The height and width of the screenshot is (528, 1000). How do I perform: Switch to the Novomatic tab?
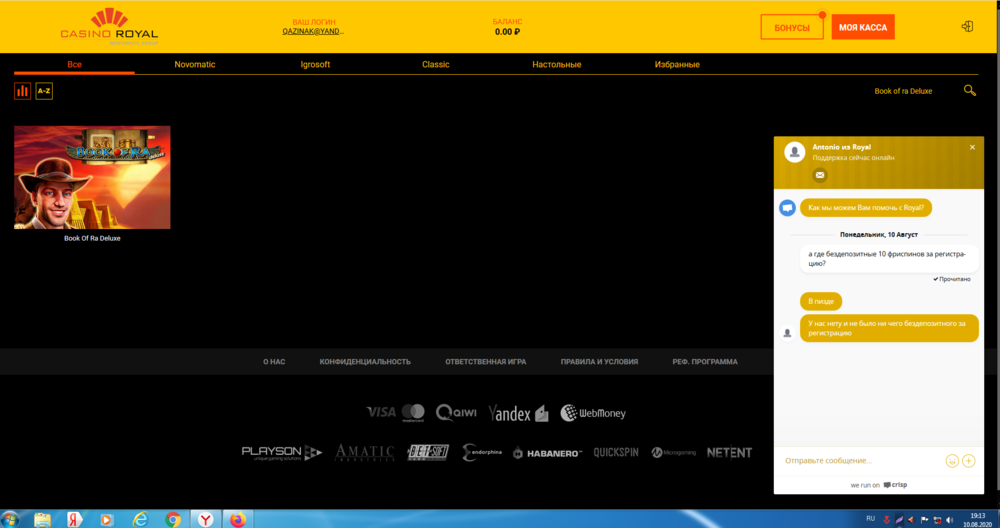pos(195,64)
